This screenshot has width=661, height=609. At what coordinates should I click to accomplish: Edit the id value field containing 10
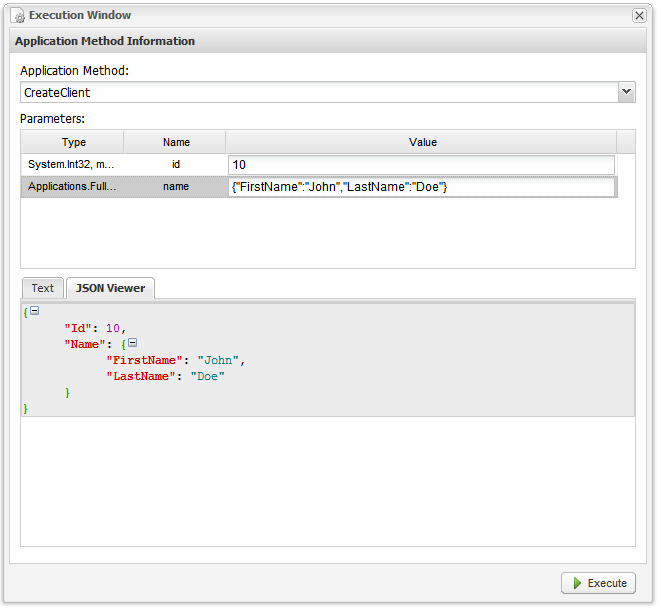[x=423, y=166]
